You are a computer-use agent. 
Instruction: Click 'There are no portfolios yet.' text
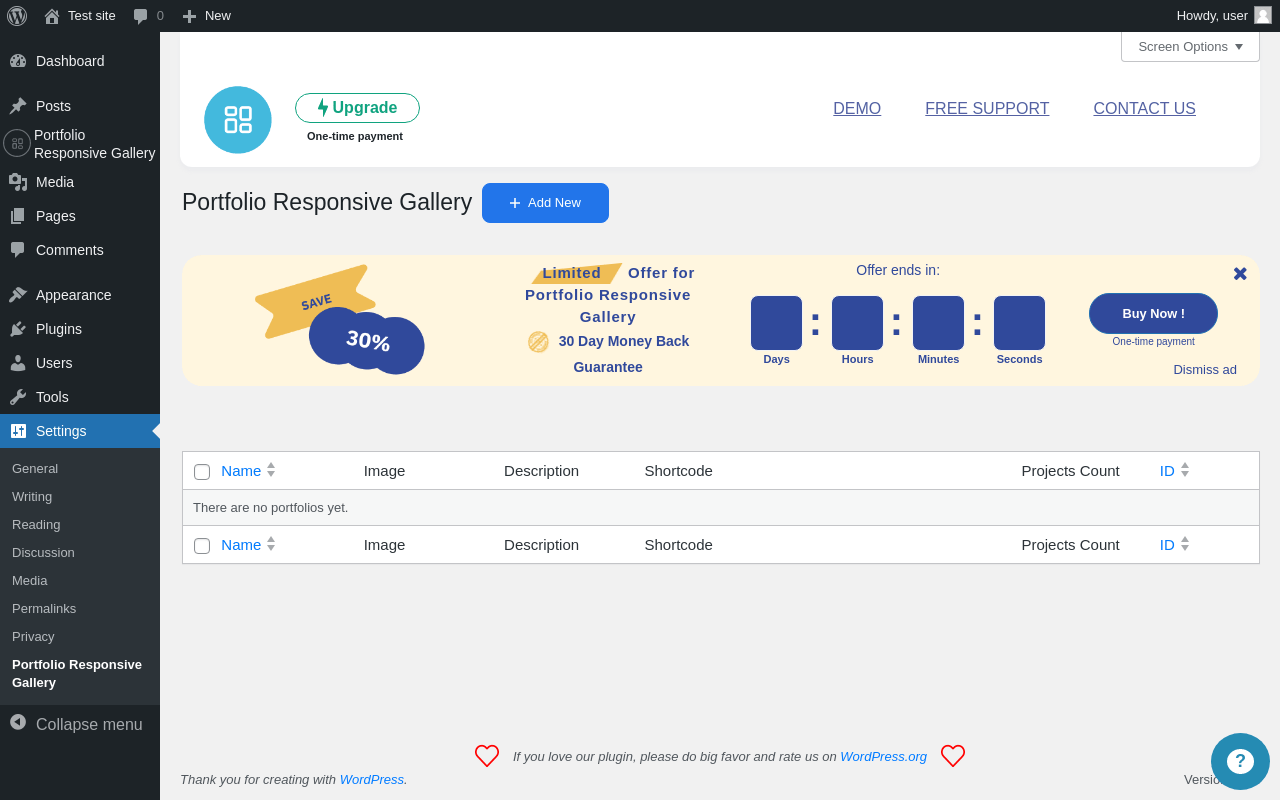(271, 508)
